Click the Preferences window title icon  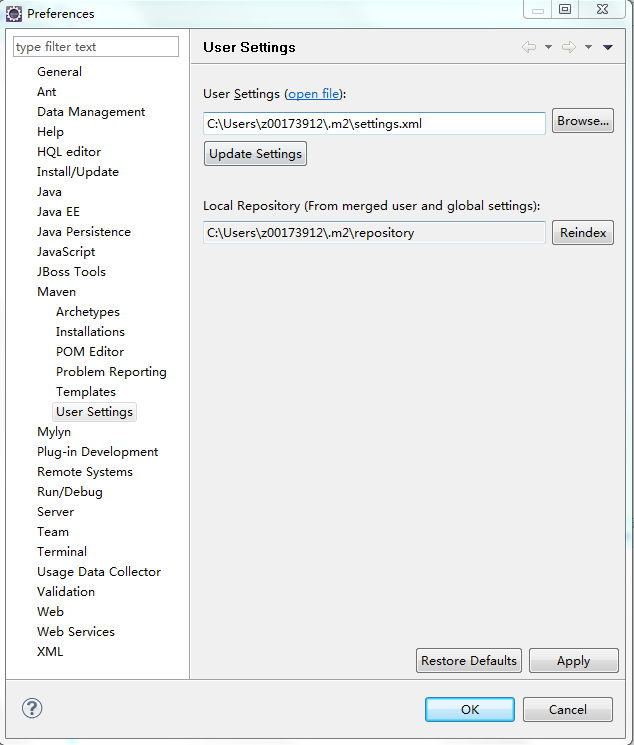14,14
